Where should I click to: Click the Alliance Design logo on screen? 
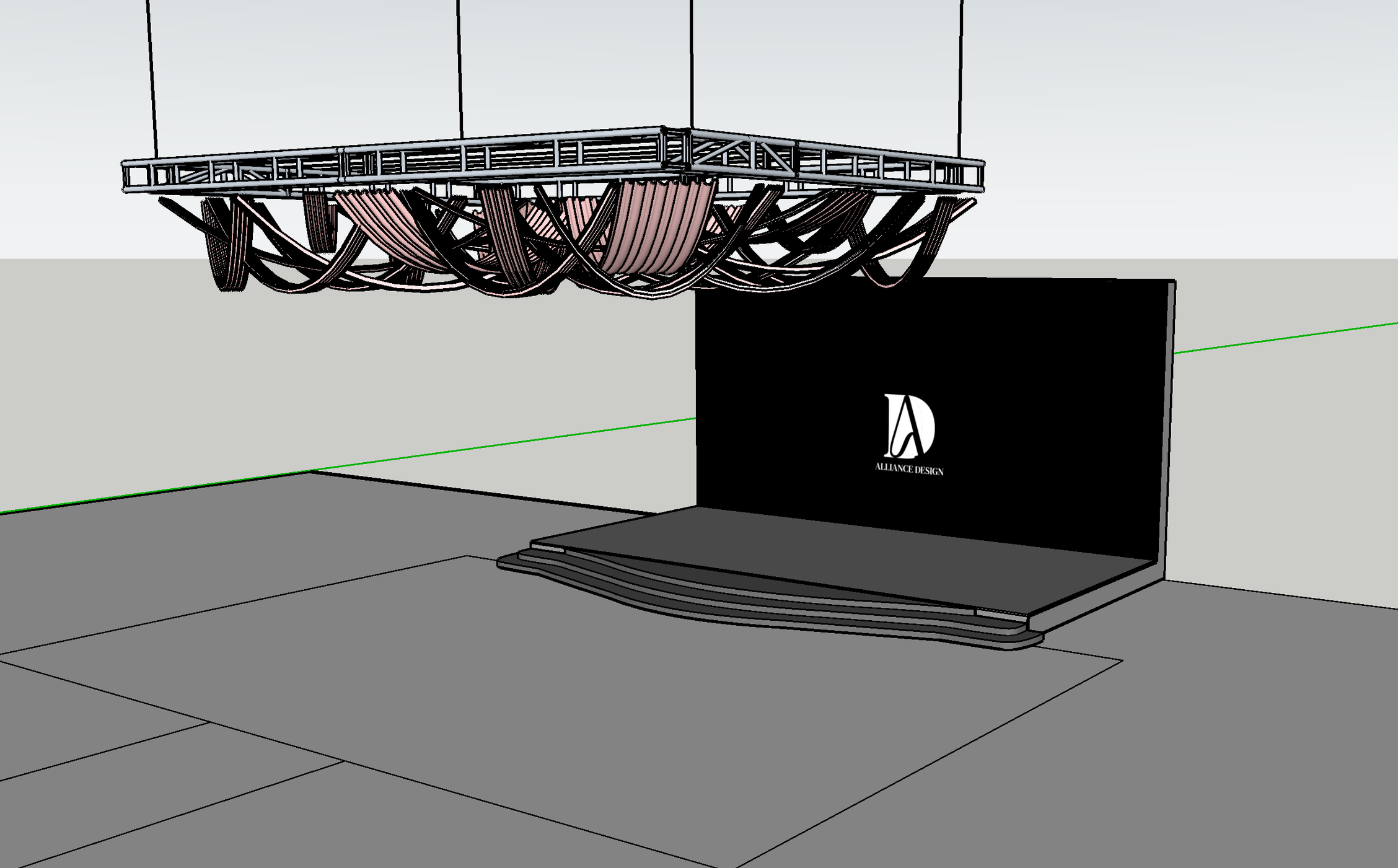(909, 424)
